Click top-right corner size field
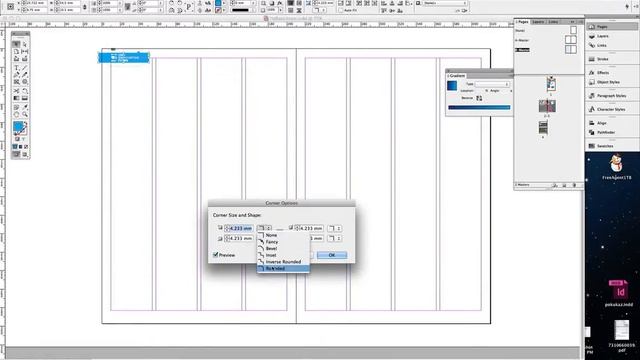Viewport: 640px width, 360px height. click(311, 228)
